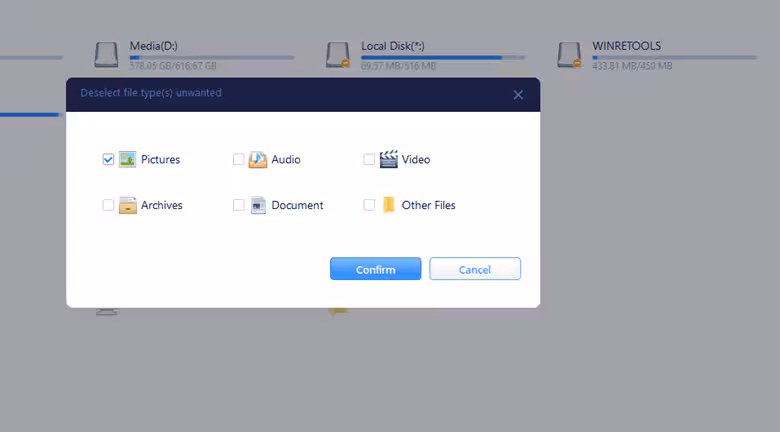Click the Other Files folder icon

(x=389, y=205)
